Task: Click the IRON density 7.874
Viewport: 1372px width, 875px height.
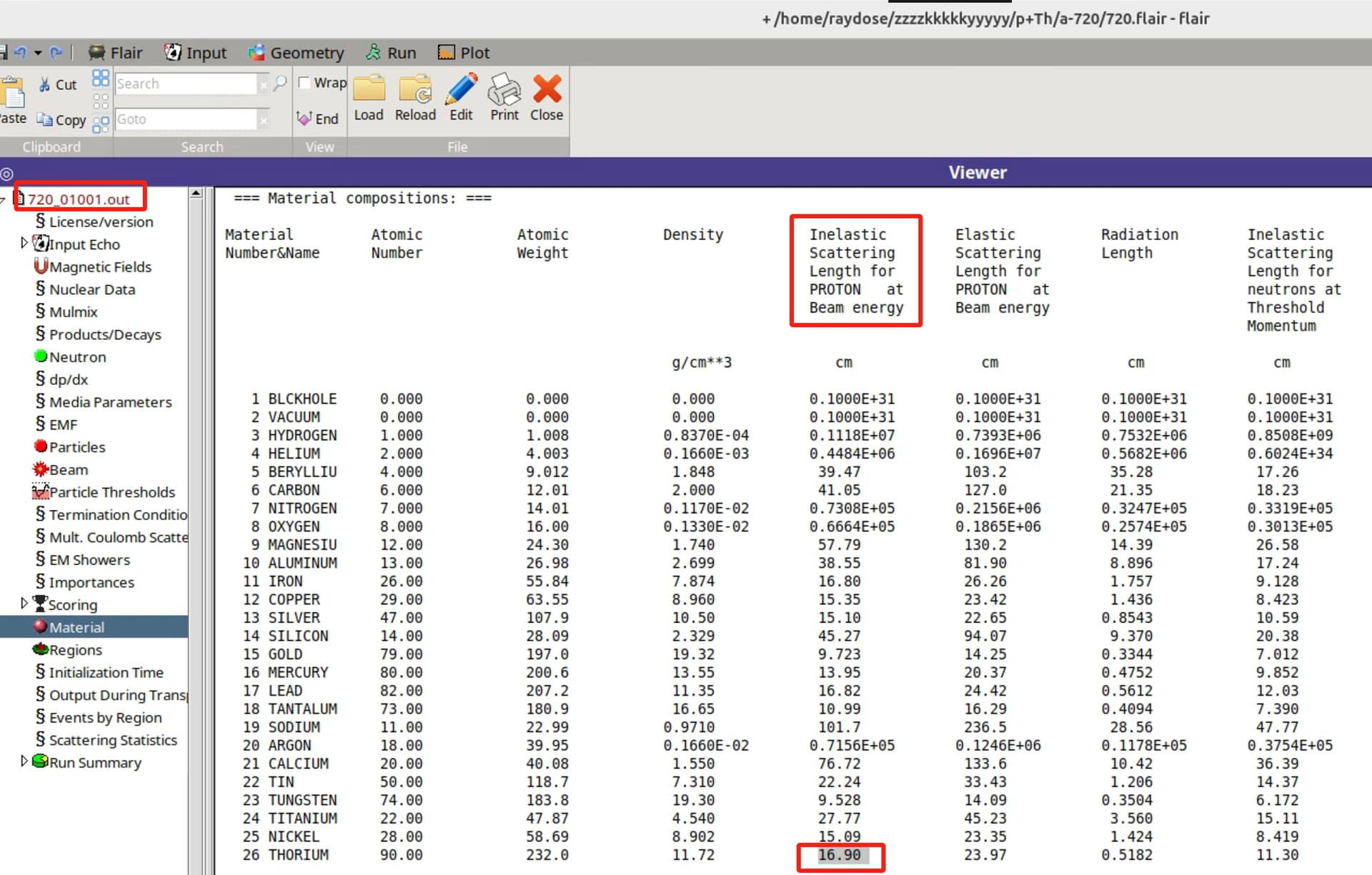Action: pos(692,581)
